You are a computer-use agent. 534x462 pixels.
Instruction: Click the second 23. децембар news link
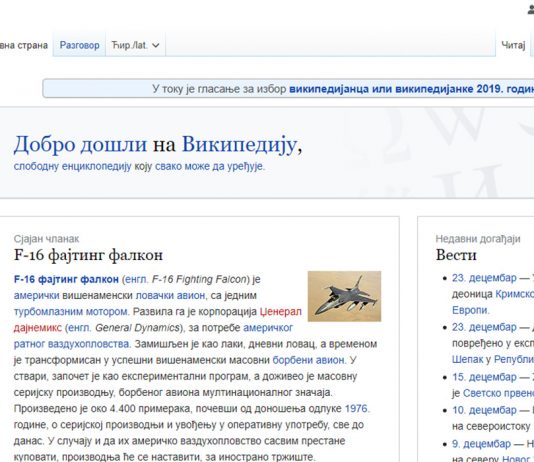(x=484, y=328)
